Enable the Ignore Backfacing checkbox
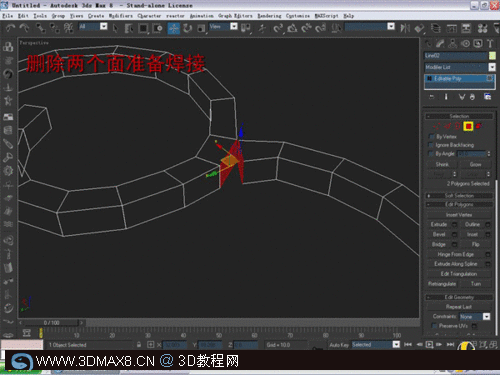 click(x=431, y=145)
